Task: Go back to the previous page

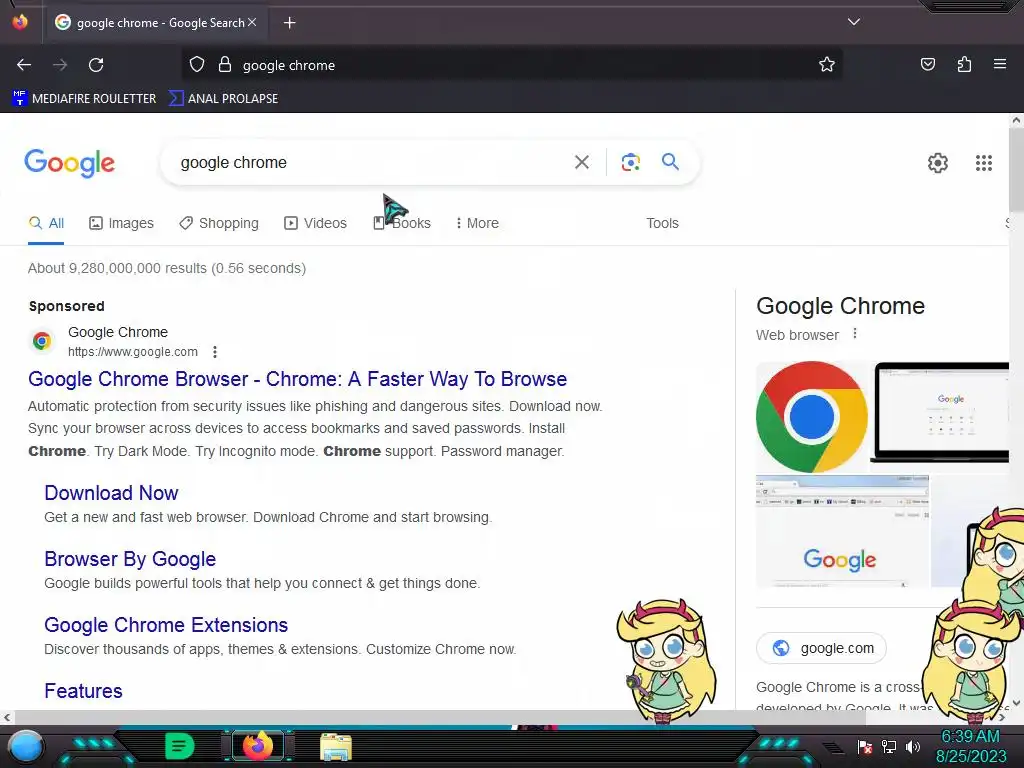Action: pyautogui.click(x=24, y=65)
